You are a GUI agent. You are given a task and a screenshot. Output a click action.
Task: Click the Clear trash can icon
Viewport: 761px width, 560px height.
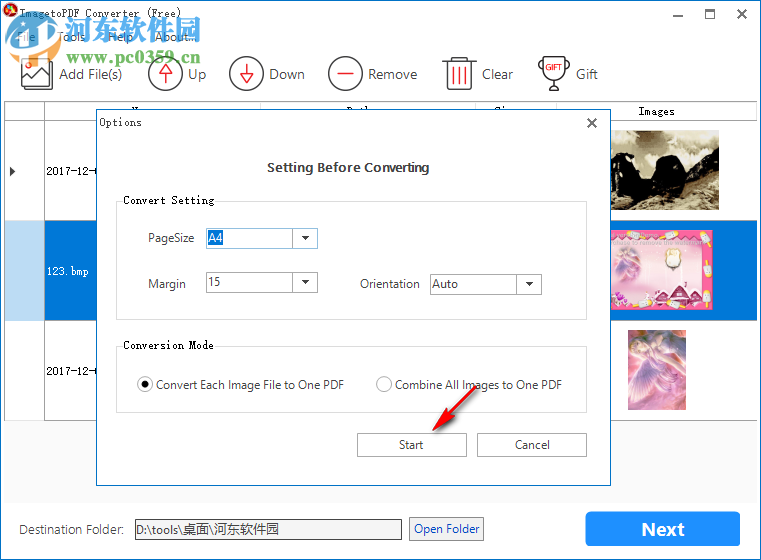(459, 74)
